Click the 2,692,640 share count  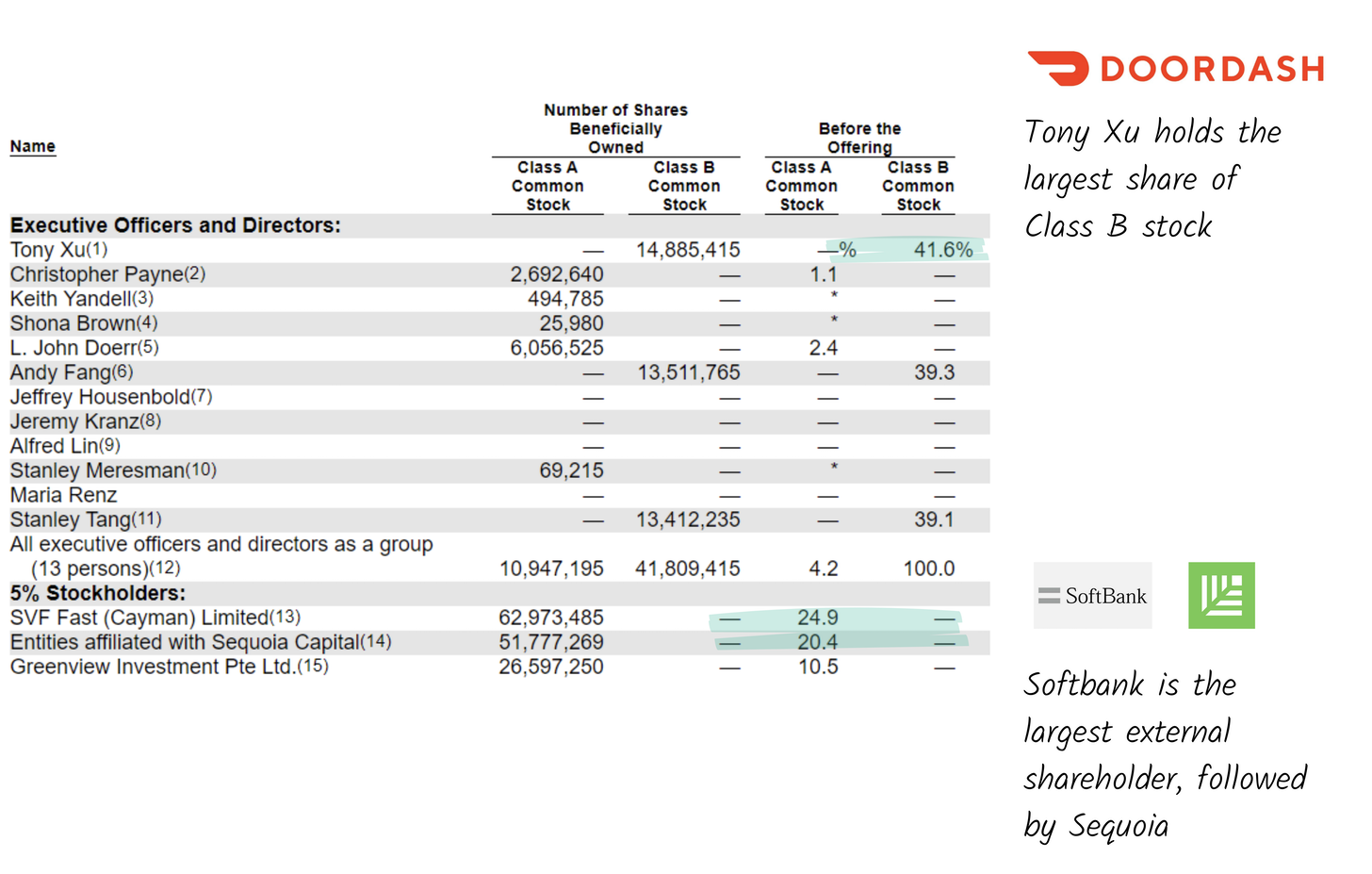(557, 274)
